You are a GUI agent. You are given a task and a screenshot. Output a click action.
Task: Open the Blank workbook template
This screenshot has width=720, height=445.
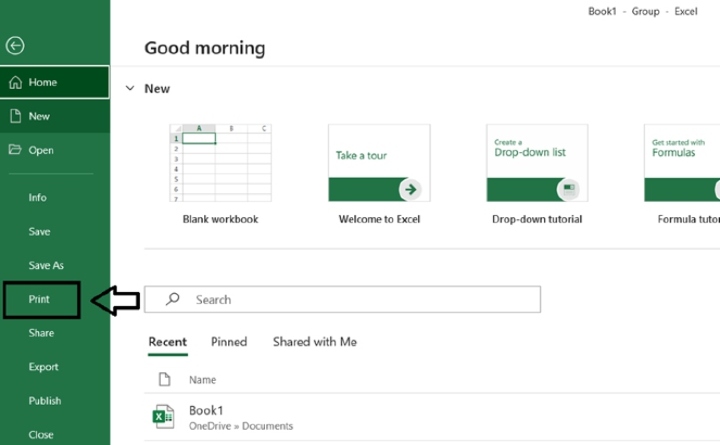[x=220, y=163]
